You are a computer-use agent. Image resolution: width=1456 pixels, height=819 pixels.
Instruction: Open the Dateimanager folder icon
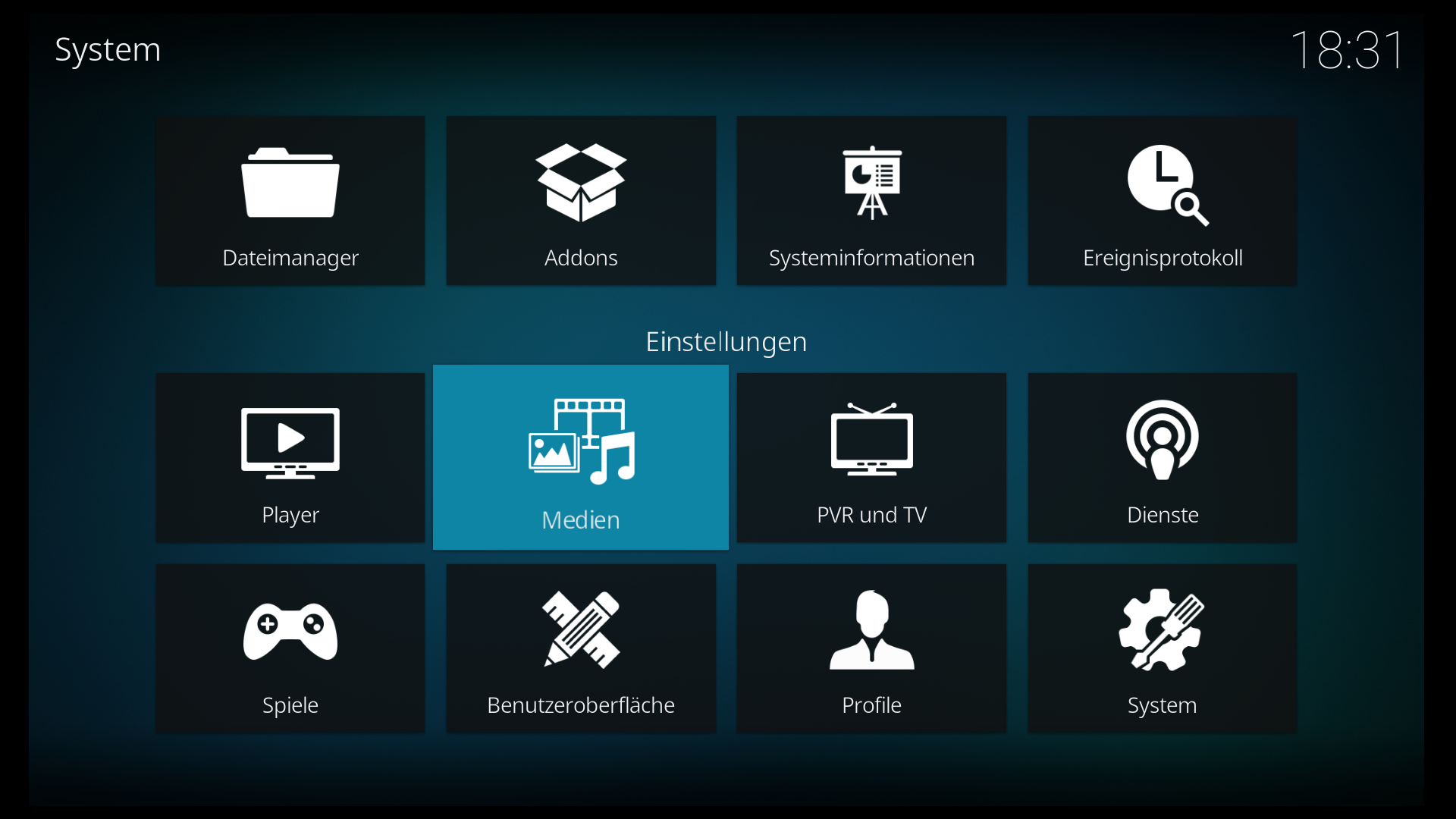point(290,183)
